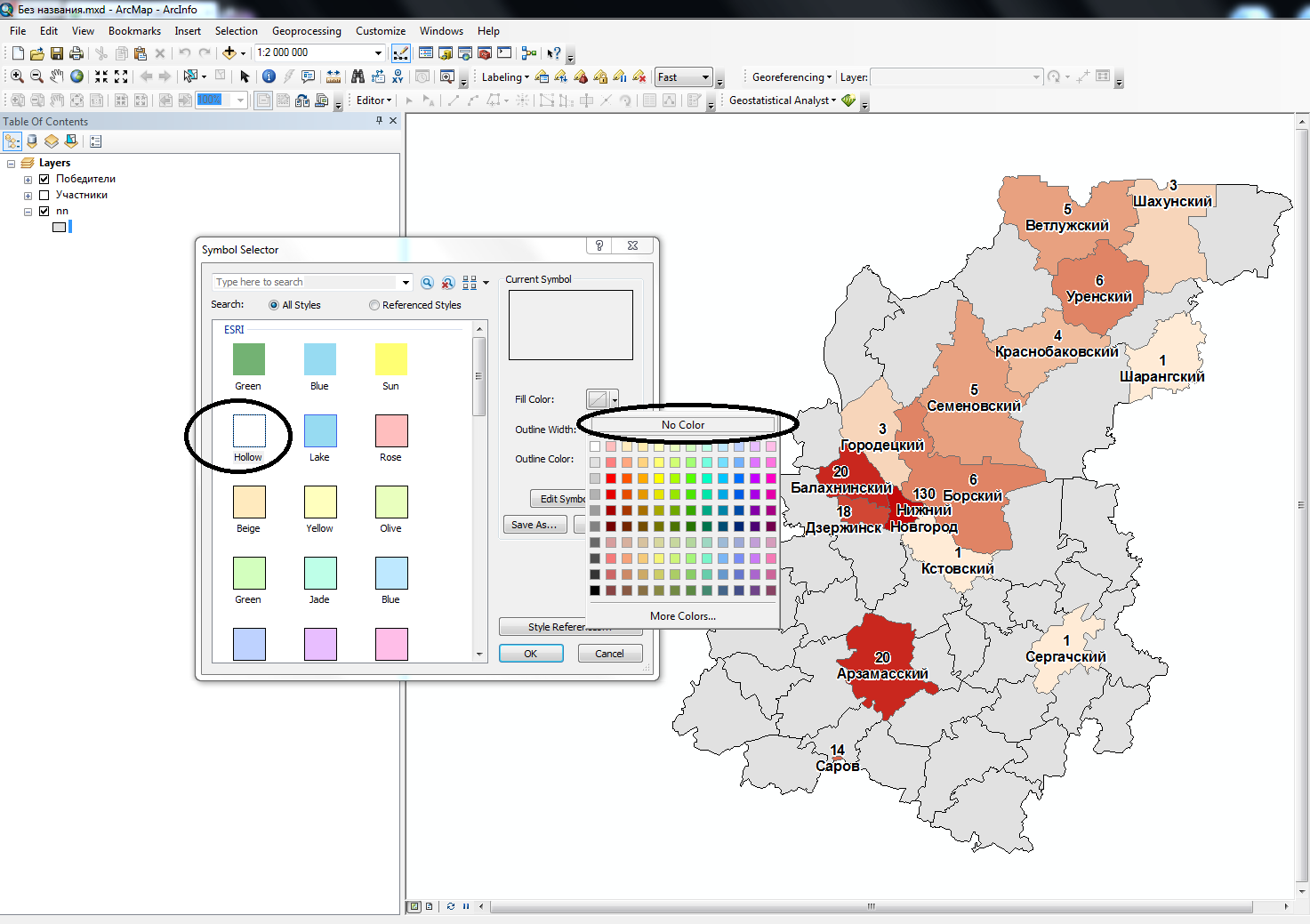Select the Referenced Styles radio button
The height and width of the screenshot is (924, 1310).
374,305
